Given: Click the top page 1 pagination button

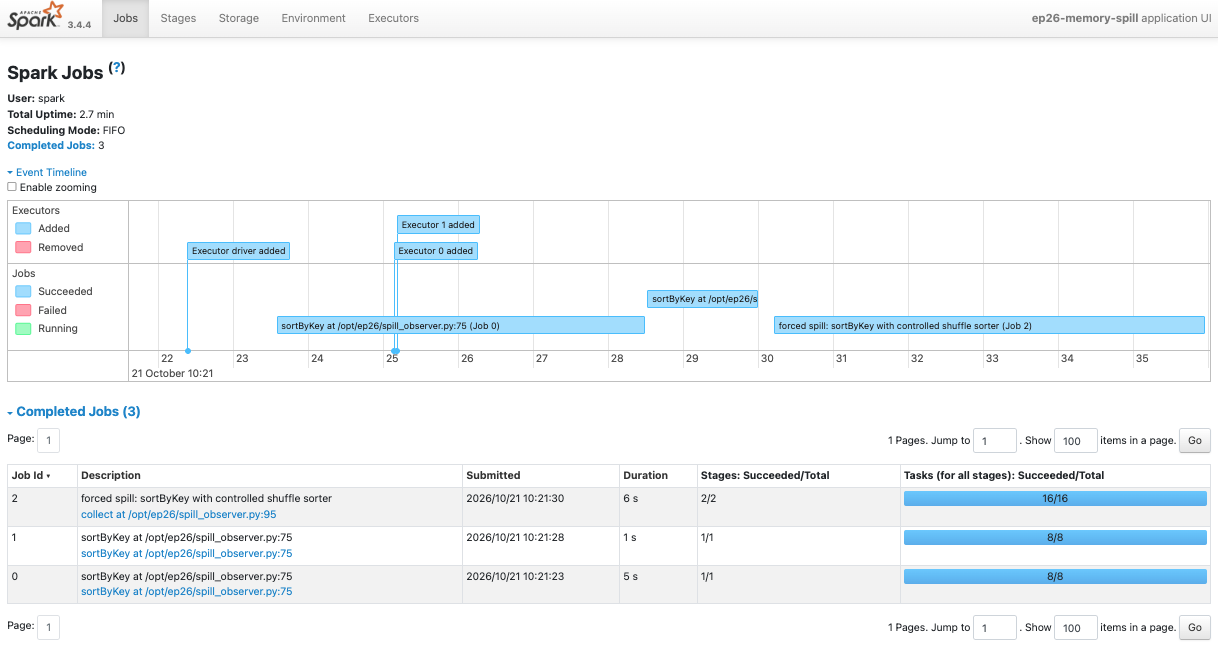Looking at the screenshot, I should pyautogui.click(x=48, y=440).
